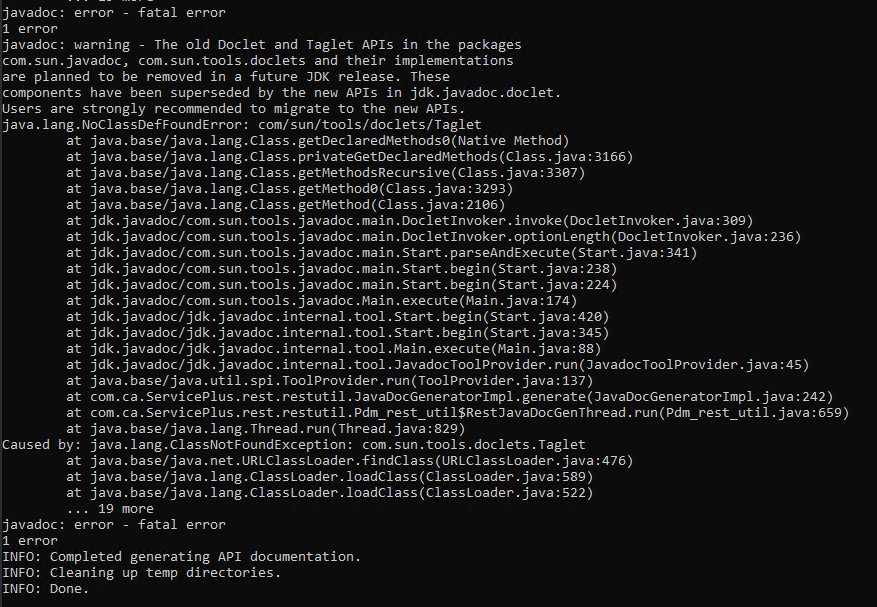Click the Class.privateGetDeclaredMethods stack line
This screenshot has width=877, height=607.
tap(350, 157)
